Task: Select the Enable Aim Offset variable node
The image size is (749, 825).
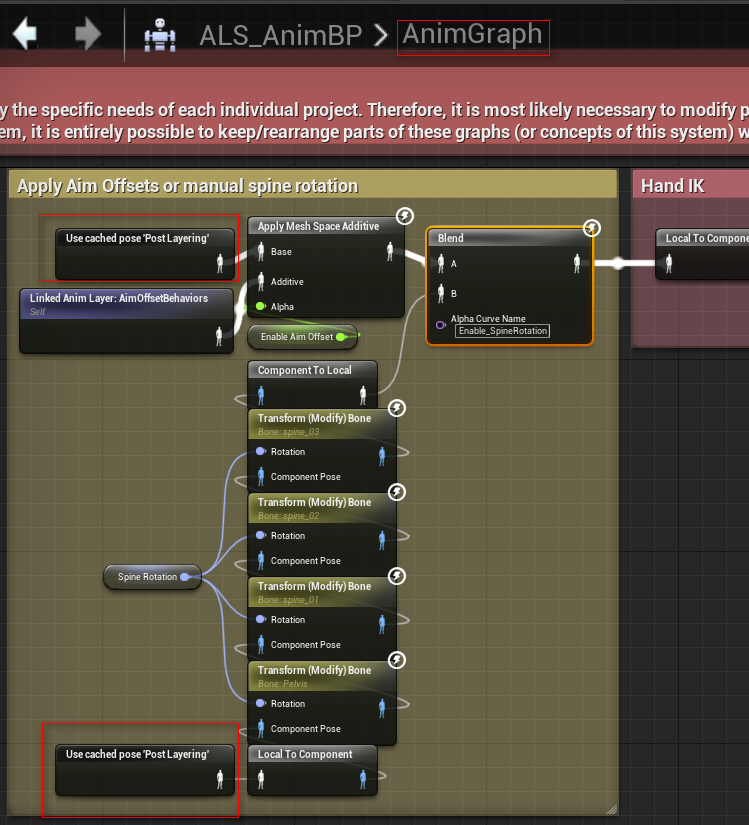Action: coord(297,337)
